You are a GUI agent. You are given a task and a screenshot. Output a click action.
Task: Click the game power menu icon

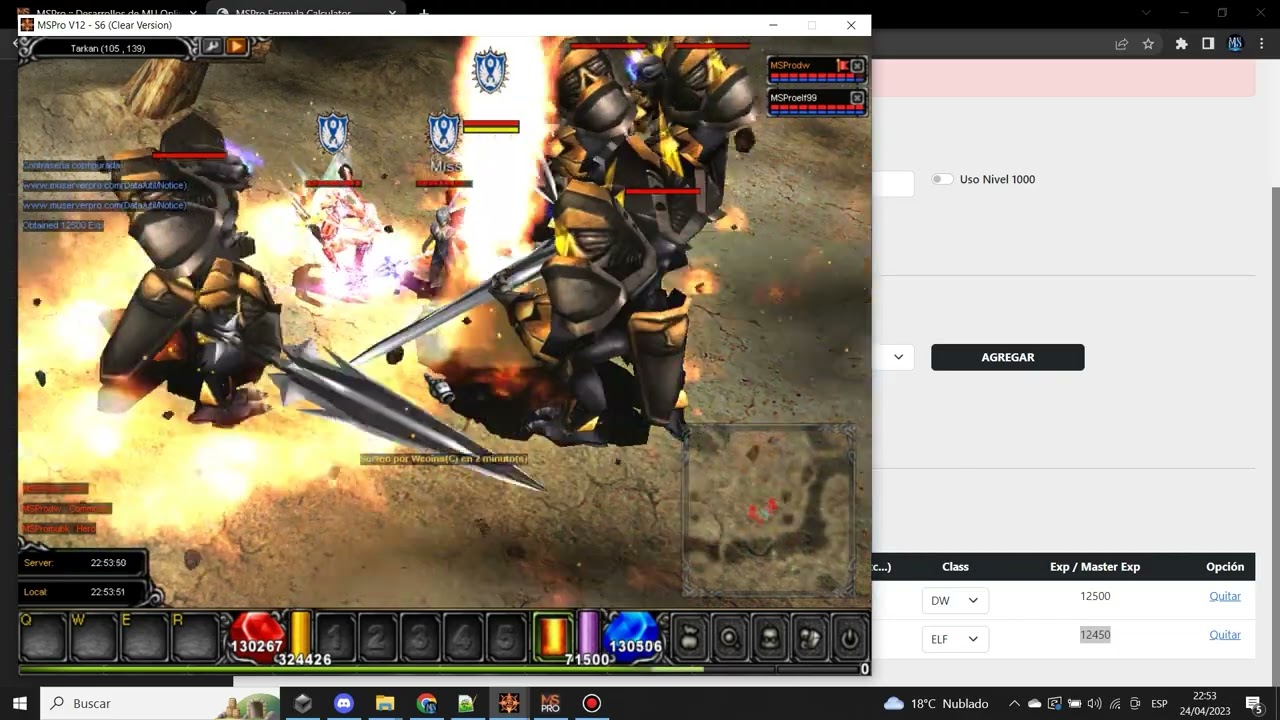pyautogui.click(x=850, y=637)
